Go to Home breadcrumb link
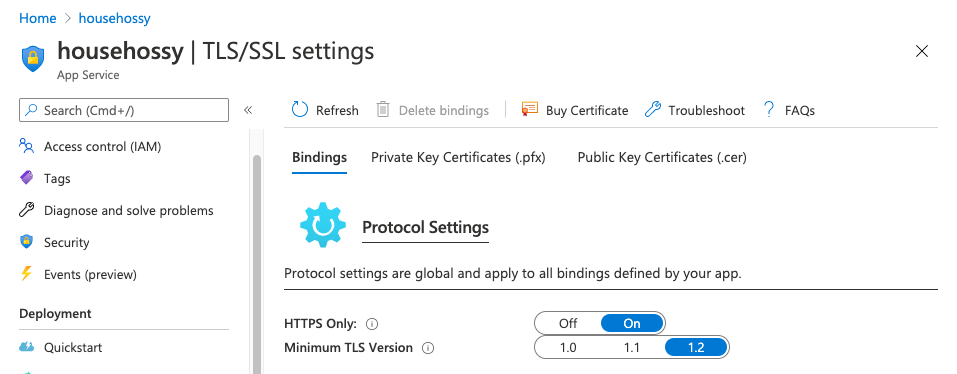 [38, 18]
